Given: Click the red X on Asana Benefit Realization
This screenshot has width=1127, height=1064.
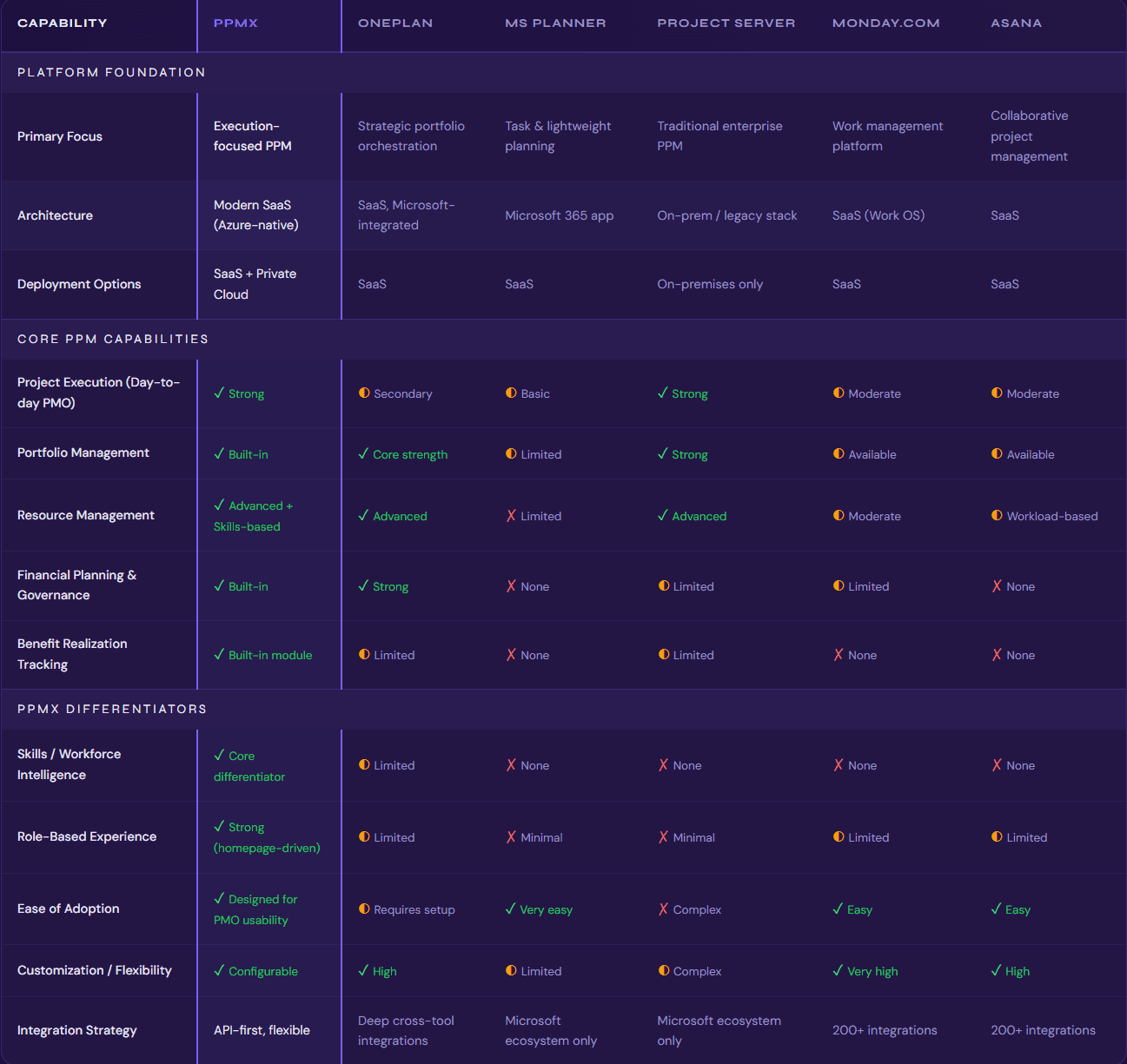Looking at the screenshot, I should [x=997, y=655].
